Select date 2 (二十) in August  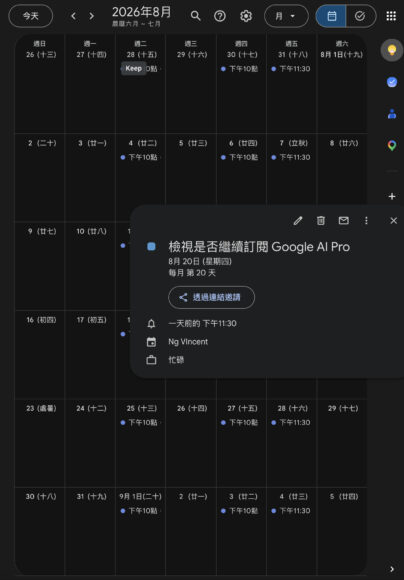[42, 143]
